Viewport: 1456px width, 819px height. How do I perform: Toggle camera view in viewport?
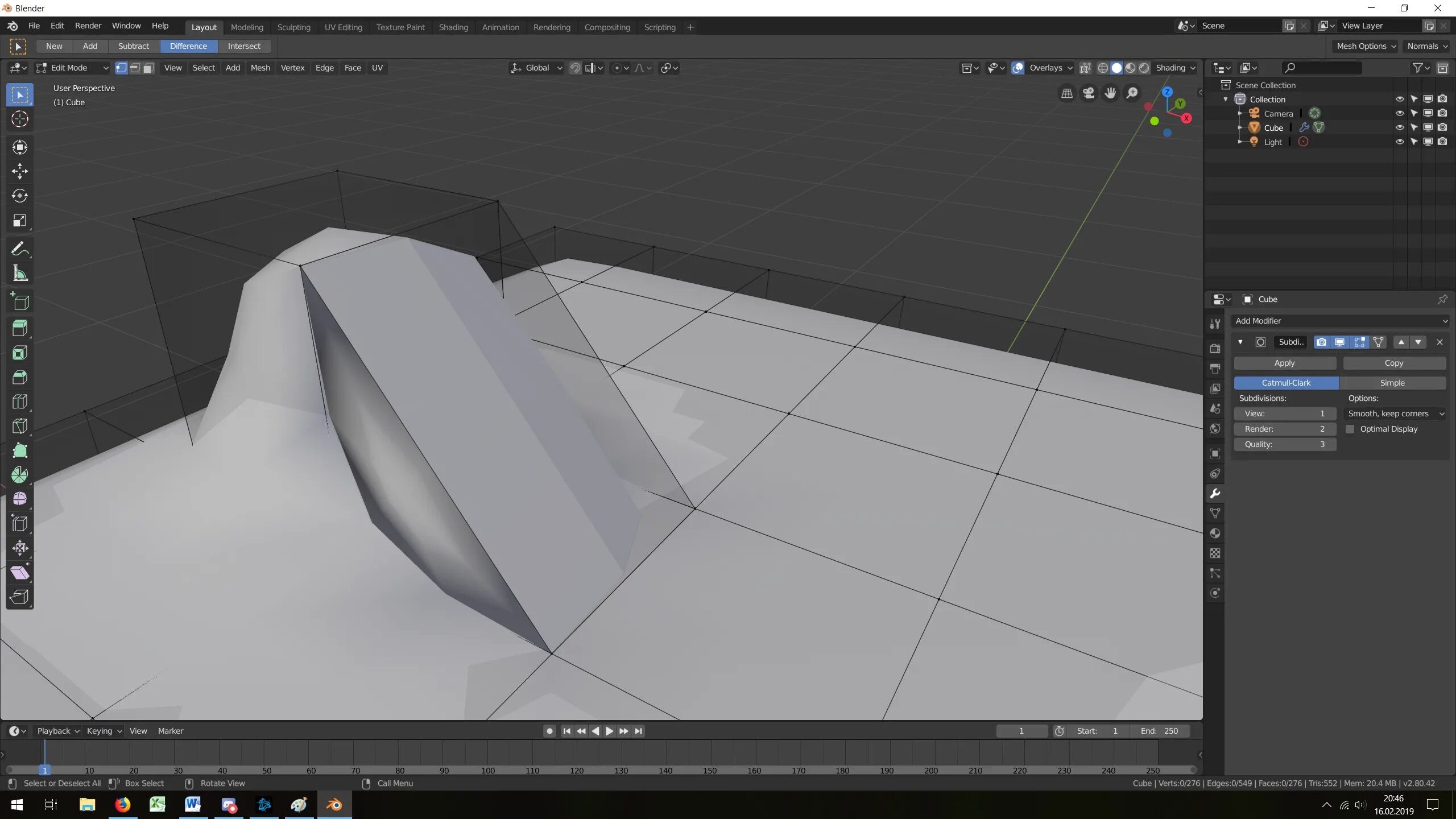tap(1089, 93)
